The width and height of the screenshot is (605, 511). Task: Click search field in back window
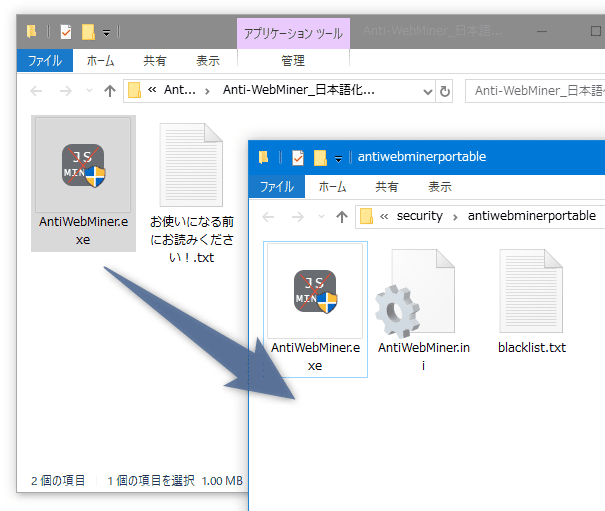[x=535, y=91]
